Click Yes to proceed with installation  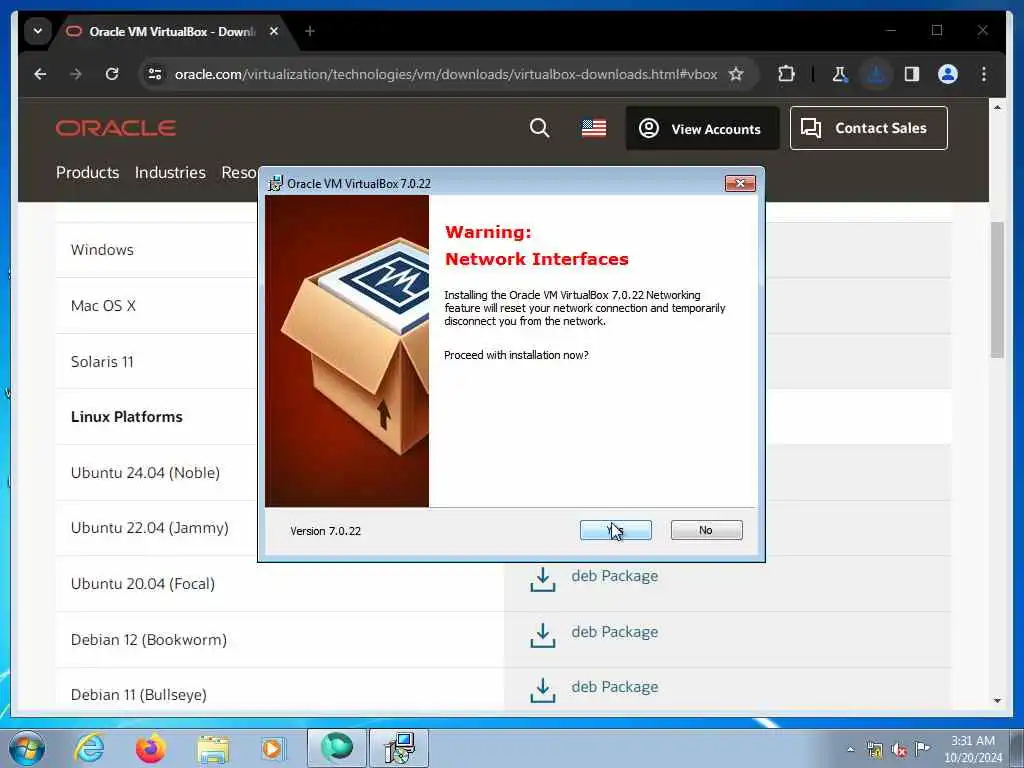pyautogui.click(x=615, y=530)
